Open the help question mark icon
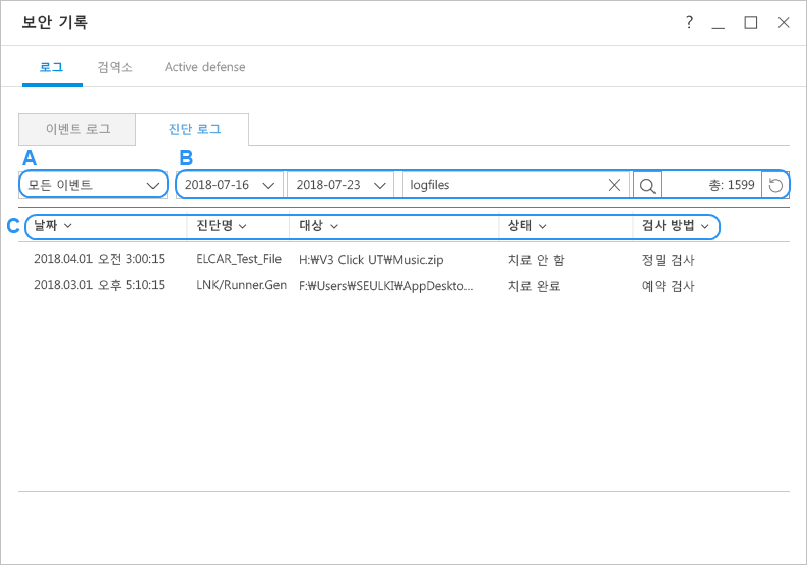Image resolution: width=807 pixels, height=565 pixels. coord(689,22)
